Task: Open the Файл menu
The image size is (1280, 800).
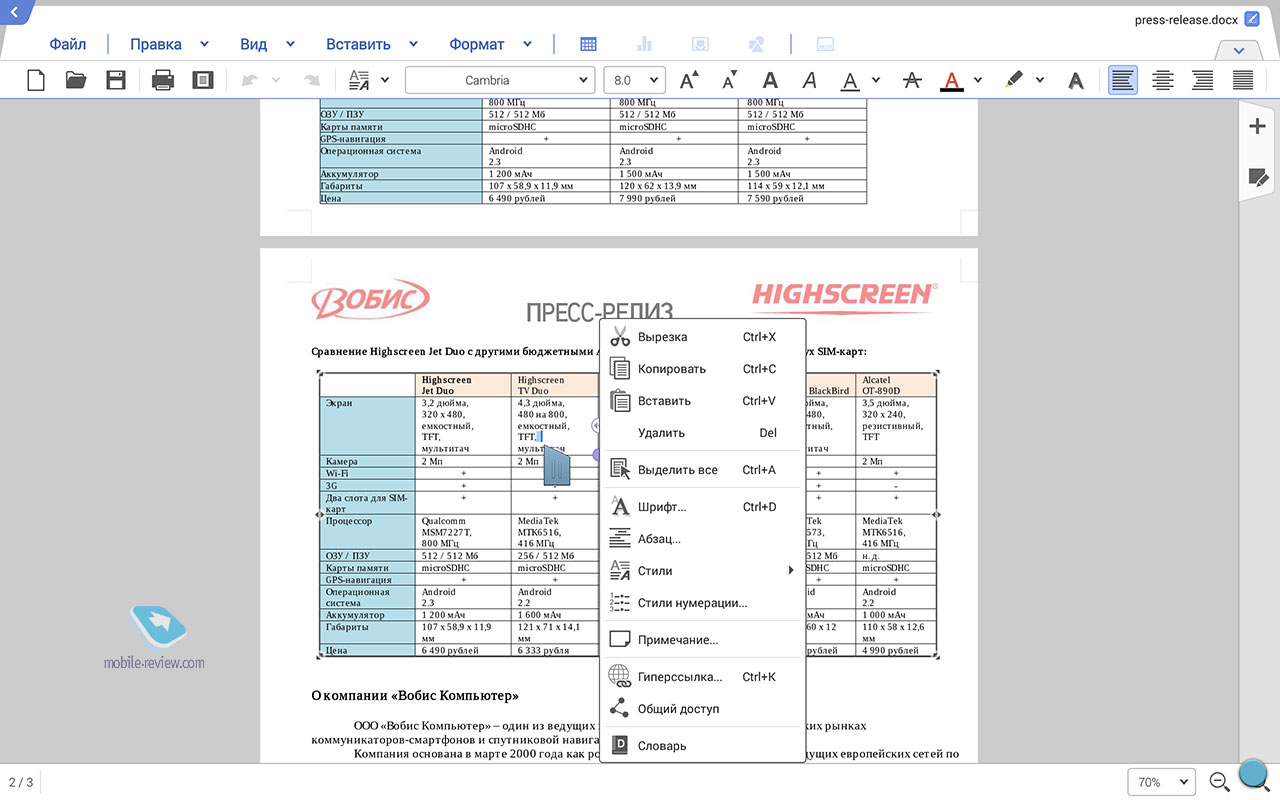Action: 68,44
